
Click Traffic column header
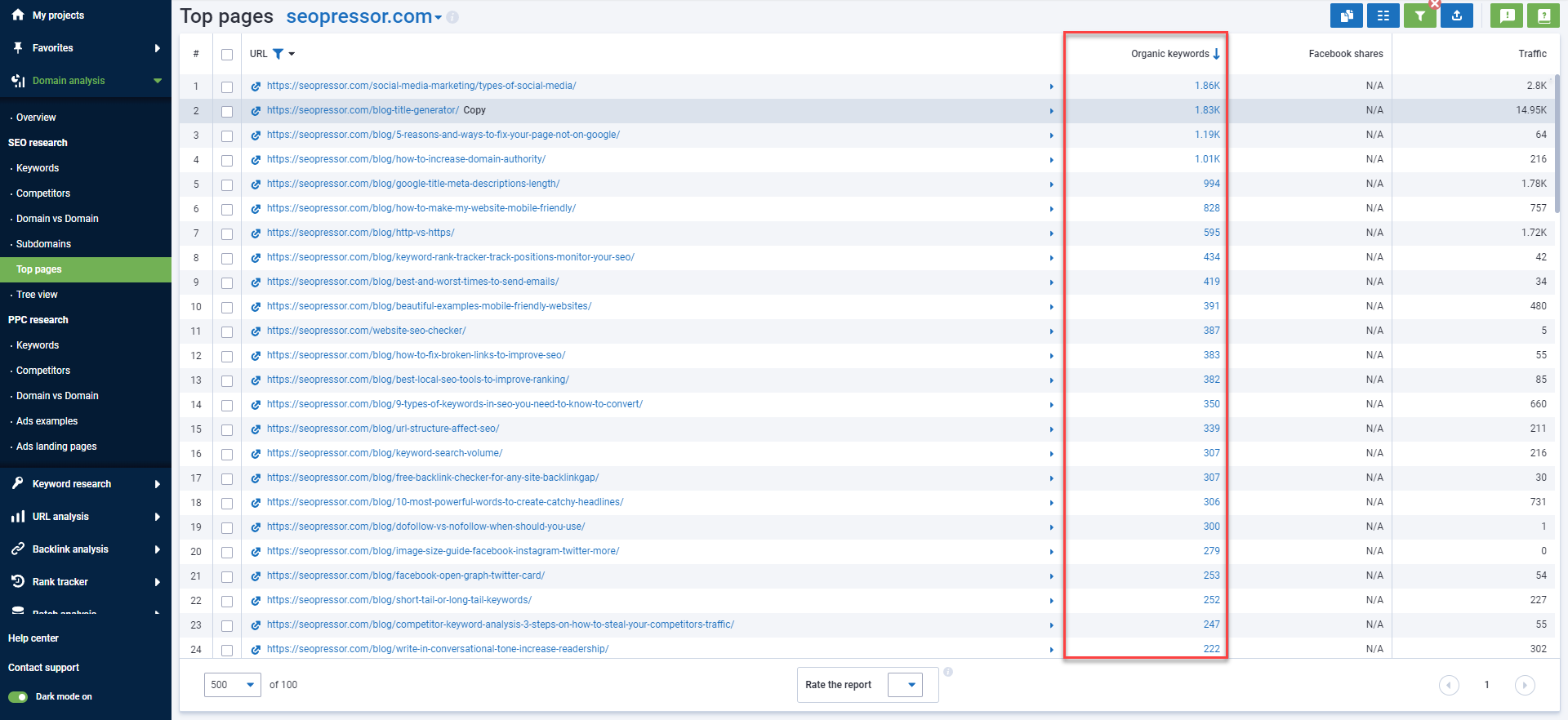(1532, 54)
